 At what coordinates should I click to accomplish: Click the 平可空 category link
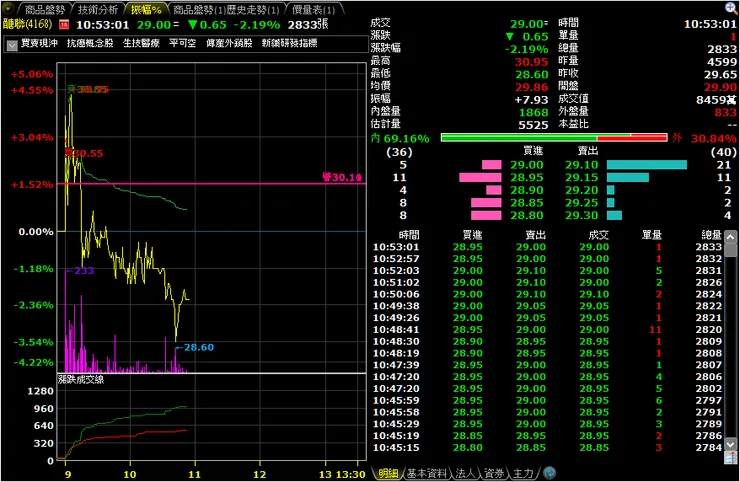[183, 43]
